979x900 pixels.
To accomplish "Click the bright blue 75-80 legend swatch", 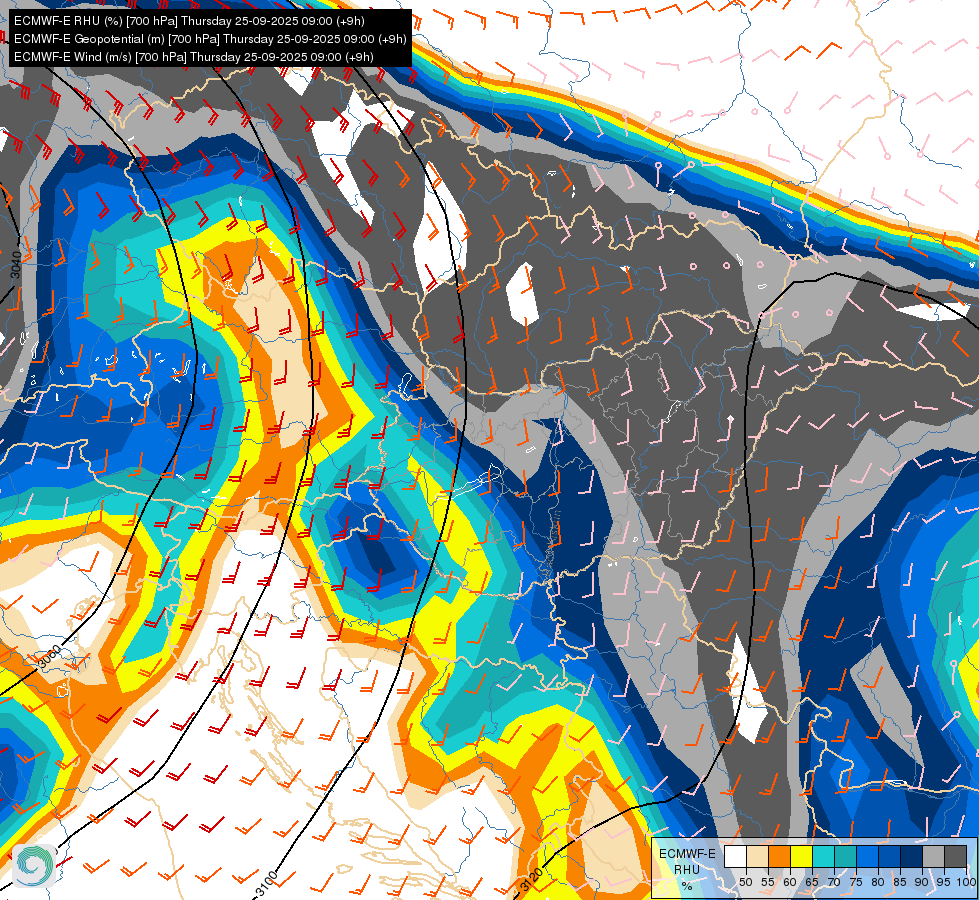I will tap(867, 856).
